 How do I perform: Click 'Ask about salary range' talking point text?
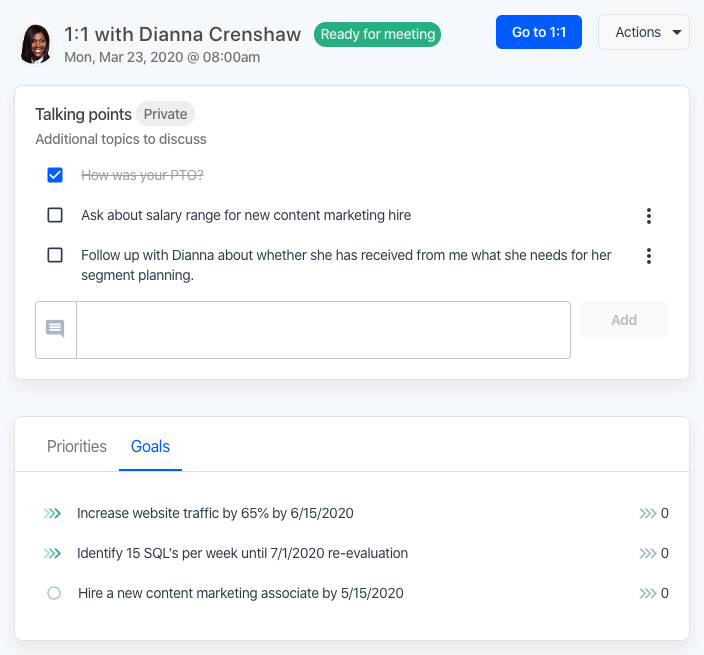[246, 215]
